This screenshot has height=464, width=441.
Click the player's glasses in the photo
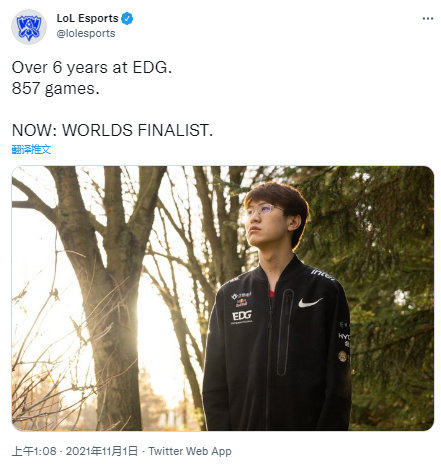point(262,211)
